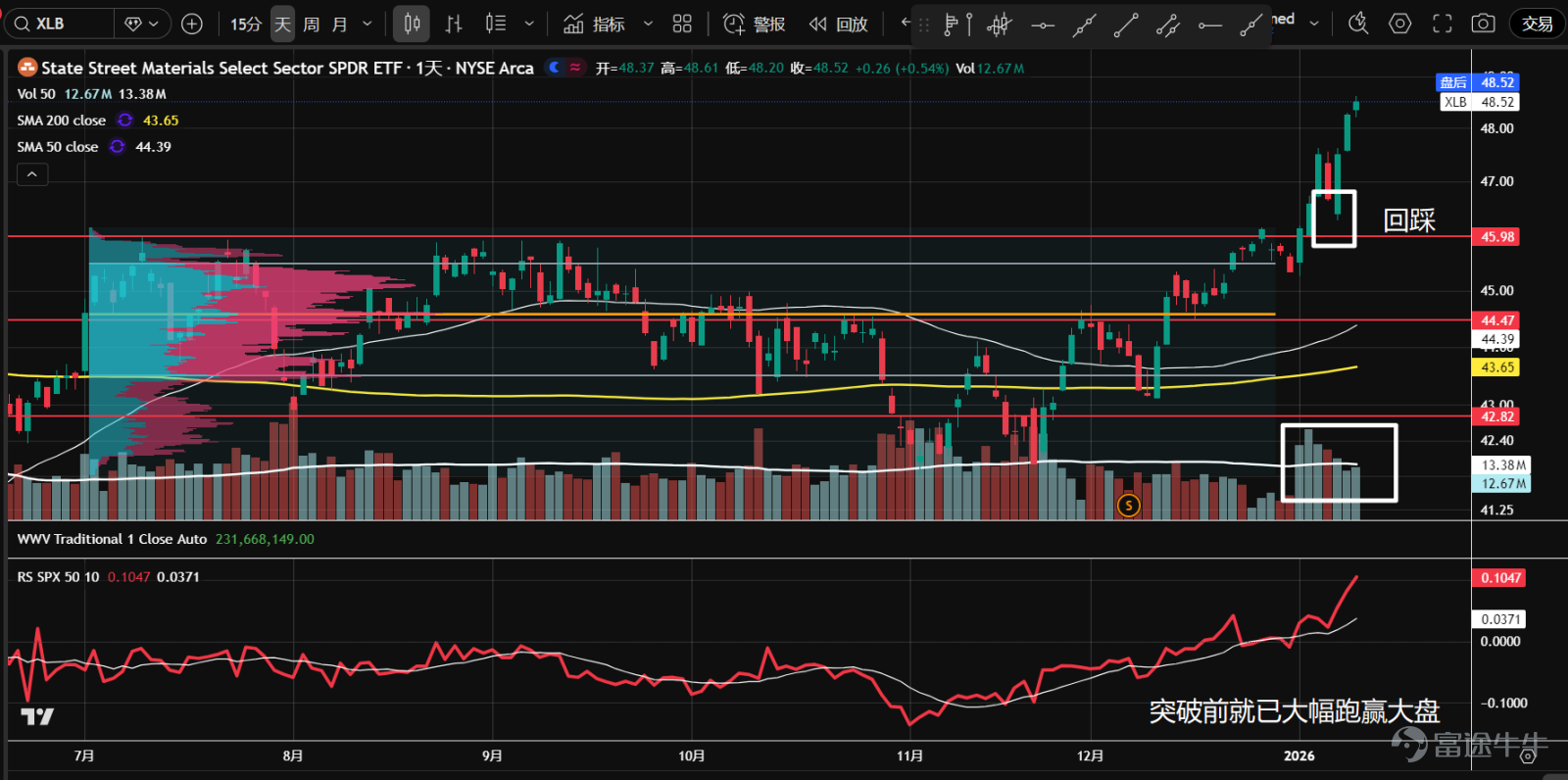Expand the time interval dropdown arrow
The image size is (1568, 780).
367,24
